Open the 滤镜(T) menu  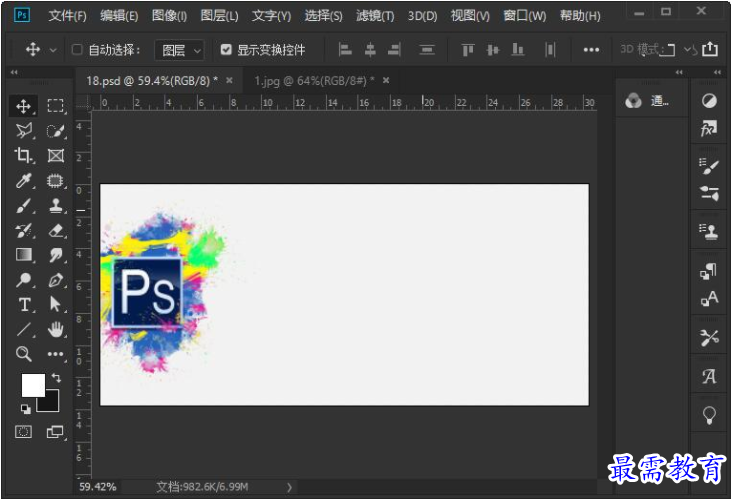point(375,16)
